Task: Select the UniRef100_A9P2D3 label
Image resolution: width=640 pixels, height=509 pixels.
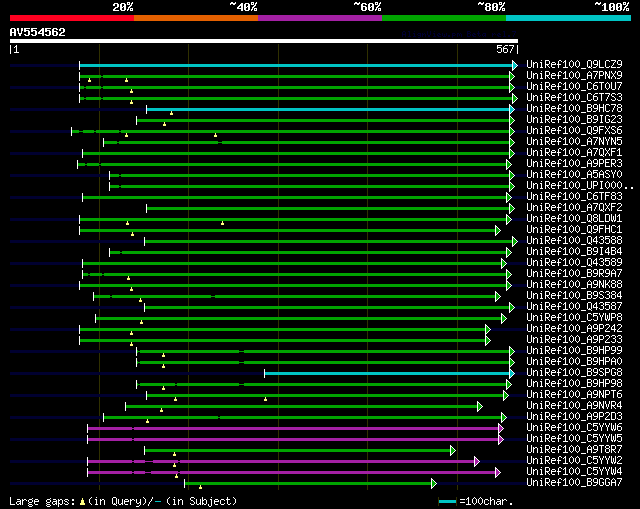Action: 574,417
